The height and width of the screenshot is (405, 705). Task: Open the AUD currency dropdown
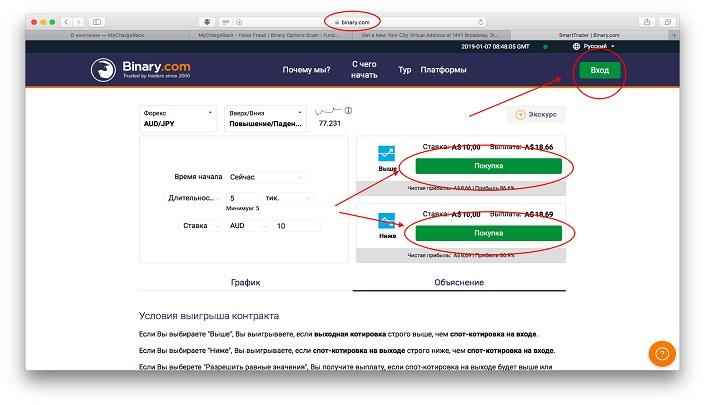pos(245,226)
